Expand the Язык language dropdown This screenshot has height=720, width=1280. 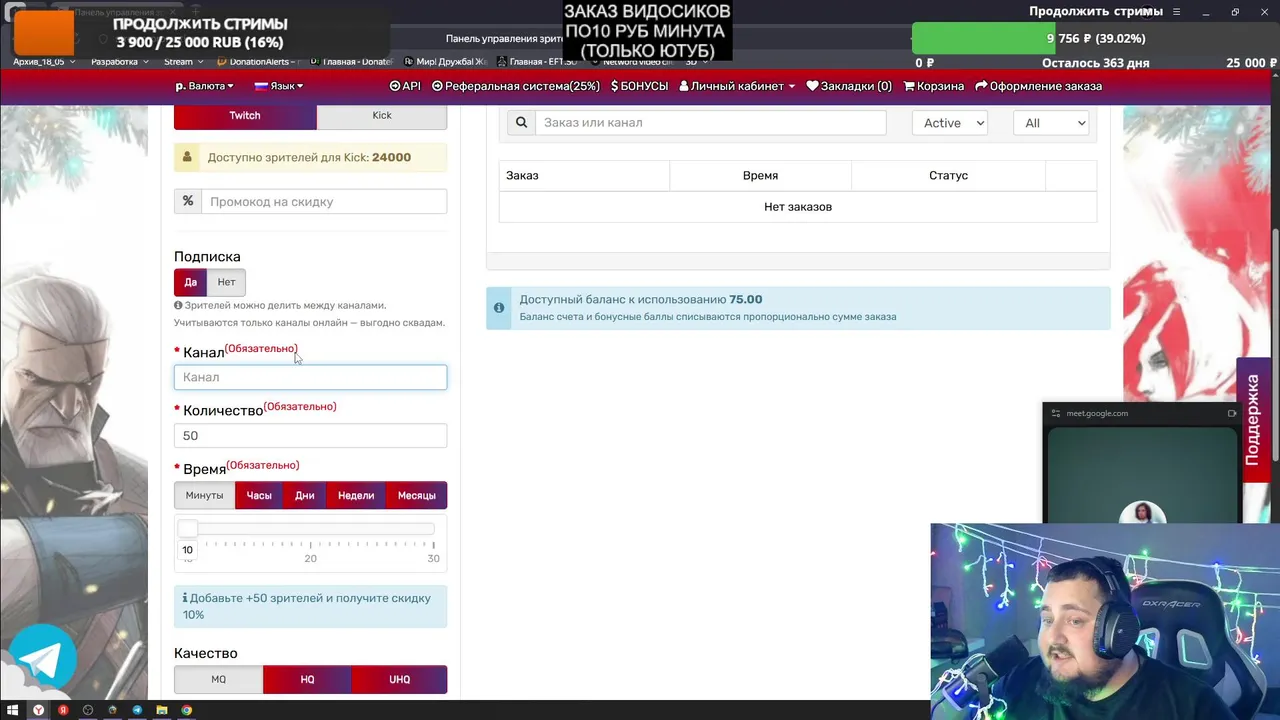(x=279, y=86)
